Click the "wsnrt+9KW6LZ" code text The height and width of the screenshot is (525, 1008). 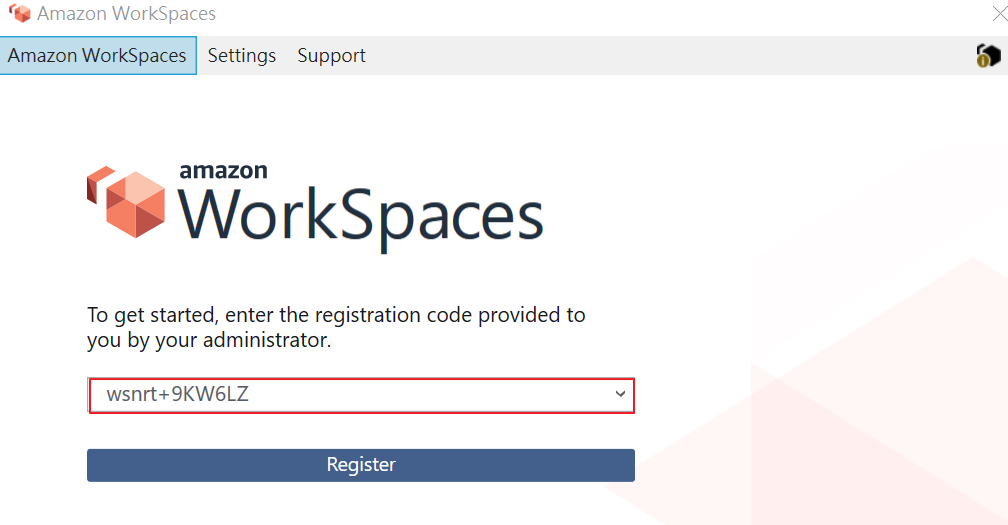point(177,395)
